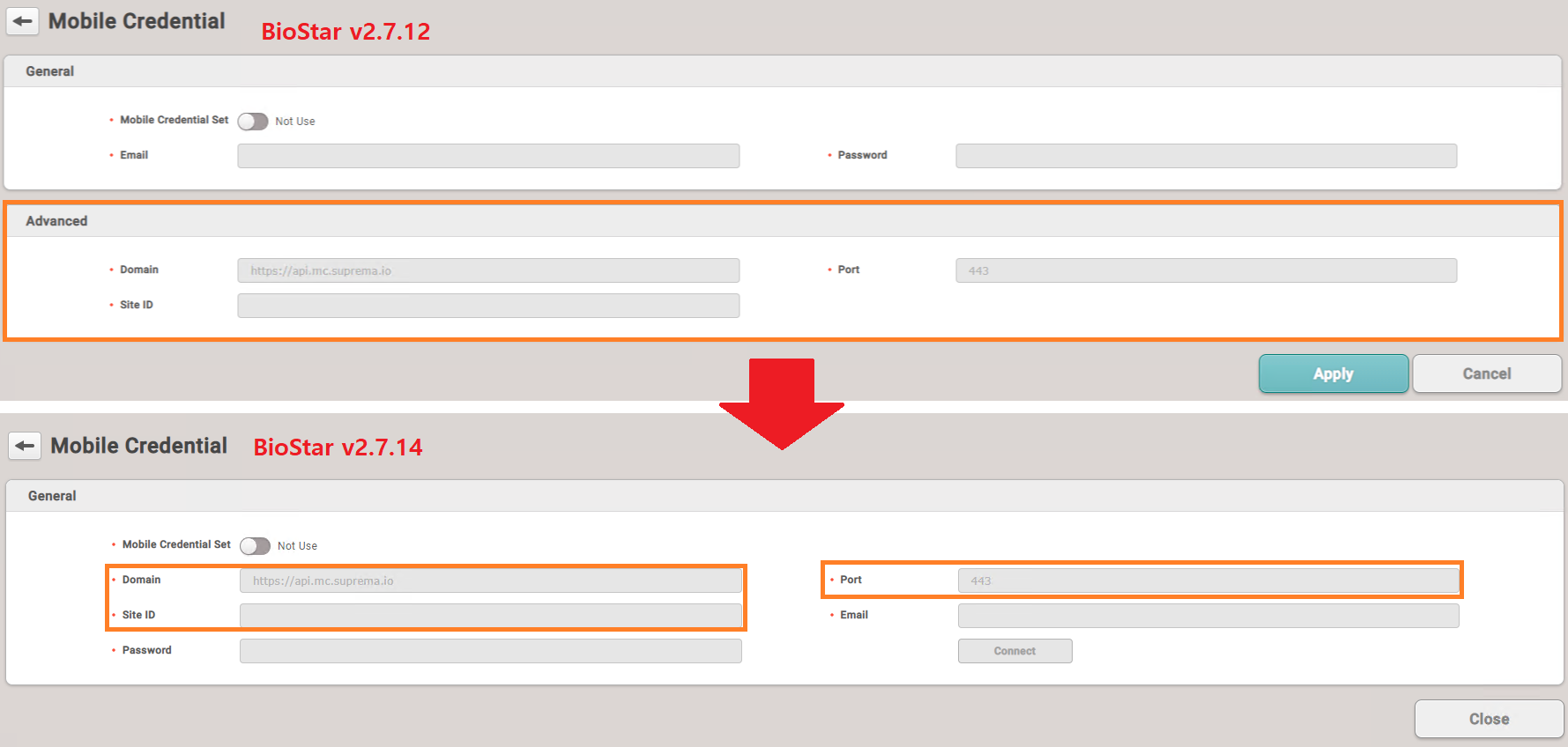The image size is (1568, 747).
Task: Focus the Email field above the Connect button
Action: click(x=1208, y=616)
